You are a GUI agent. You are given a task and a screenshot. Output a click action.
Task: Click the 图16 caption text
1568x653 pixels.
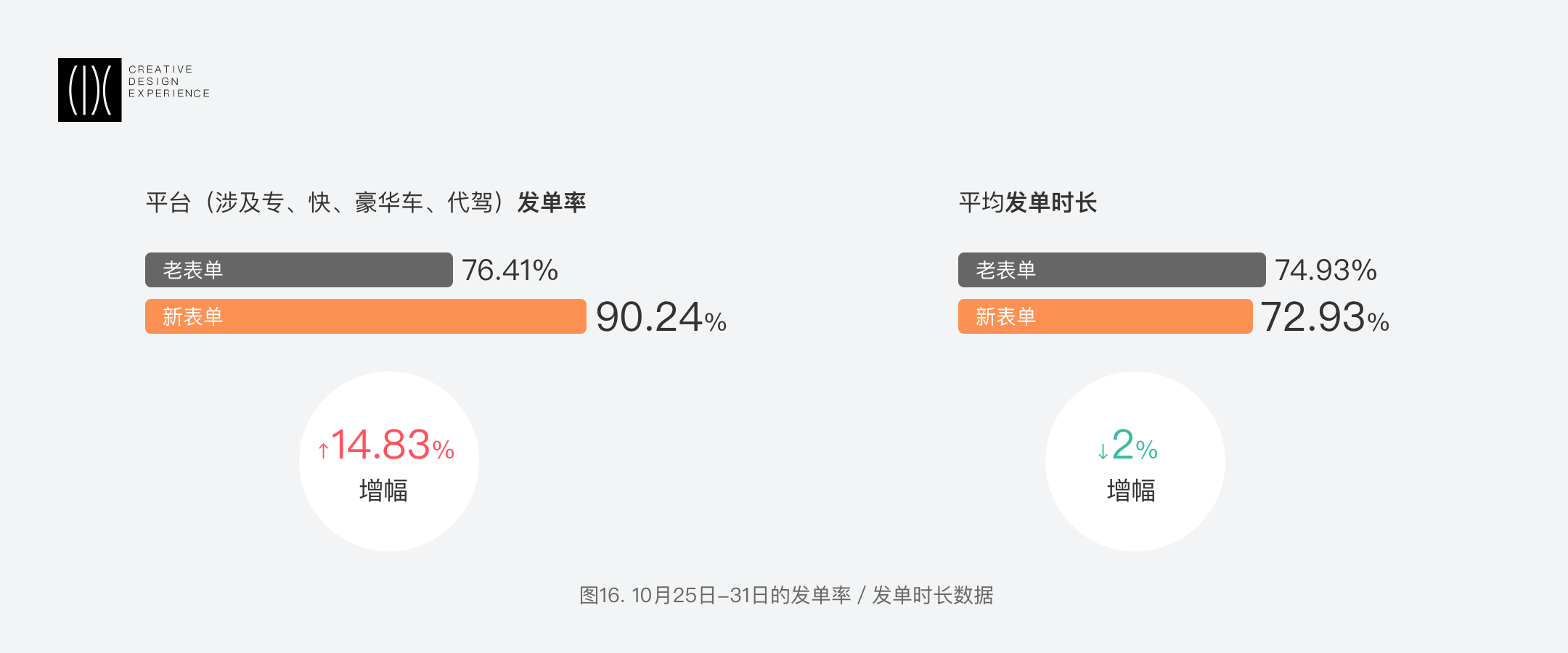[x=786, y=596]
